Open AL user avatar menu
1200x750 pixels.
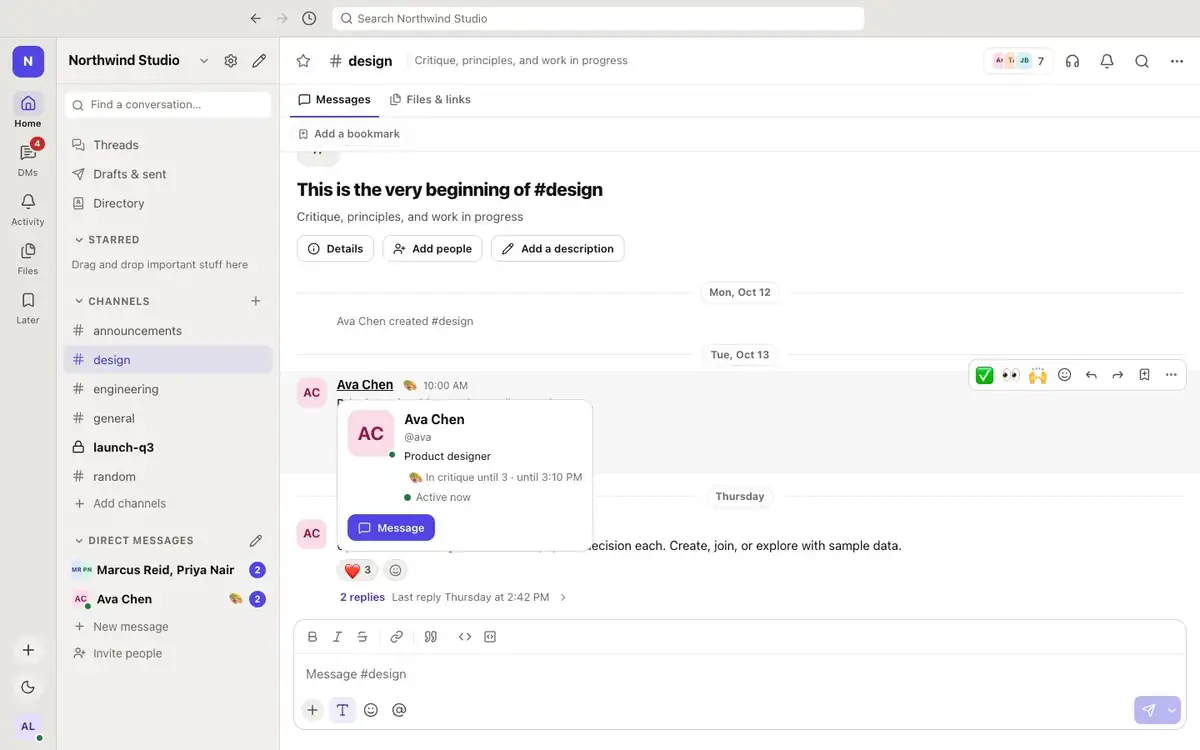pyautogui.click(x=28, y=726)
